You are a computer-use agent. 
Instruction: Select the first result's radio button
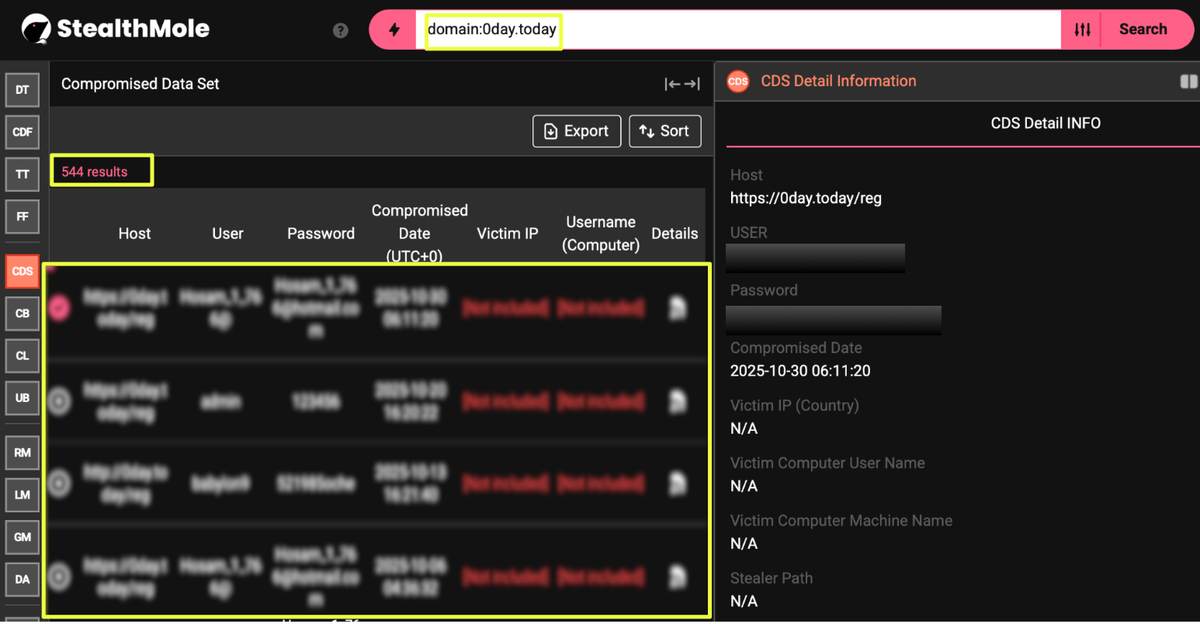(59, 308)
